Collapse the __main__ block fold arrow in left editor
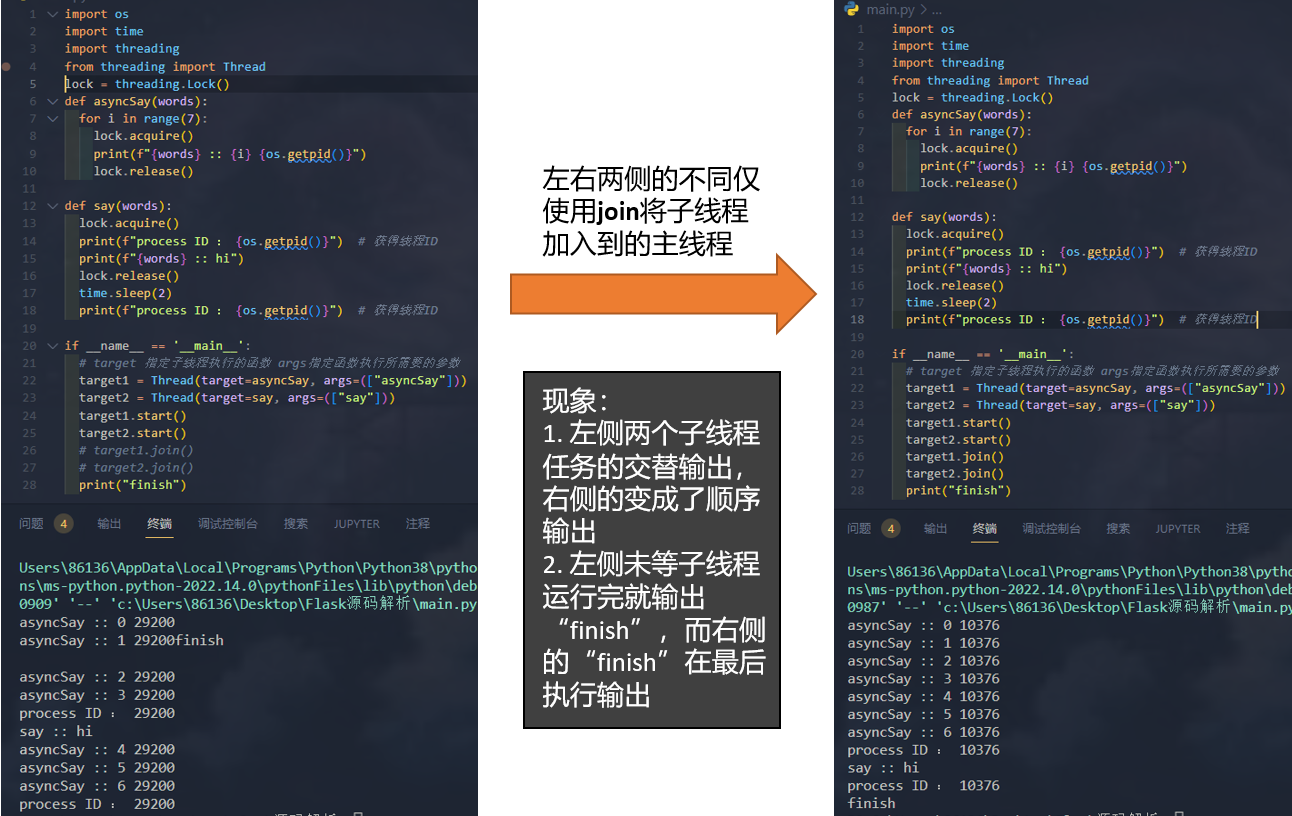1292x816 pixels. pyautogui.click(x=53, y=345)
